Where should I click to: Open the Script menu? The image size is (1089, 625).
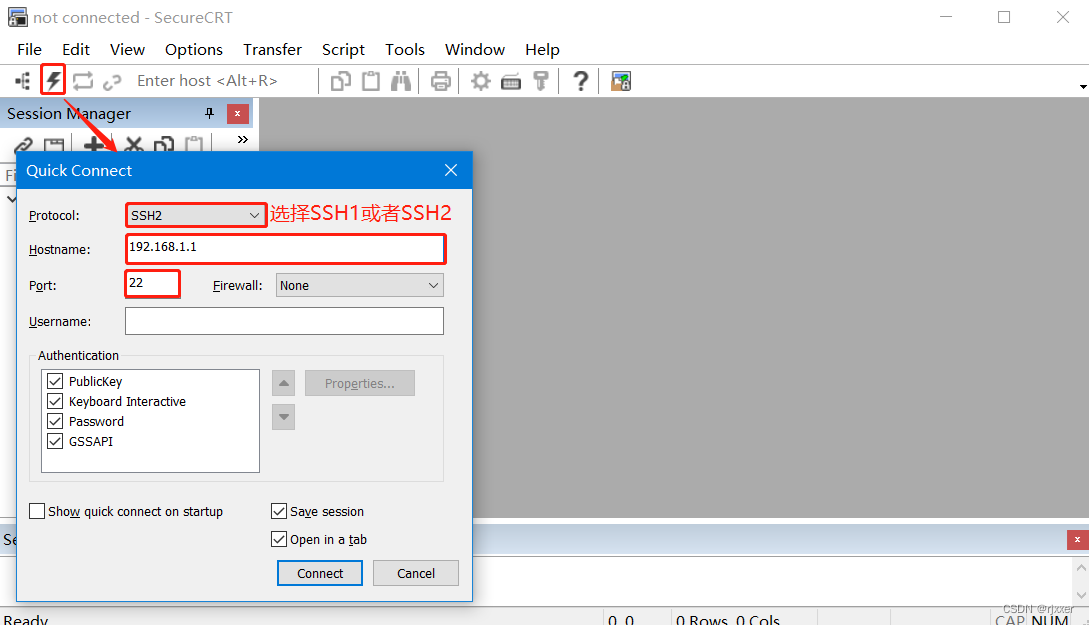coord(343,49)
